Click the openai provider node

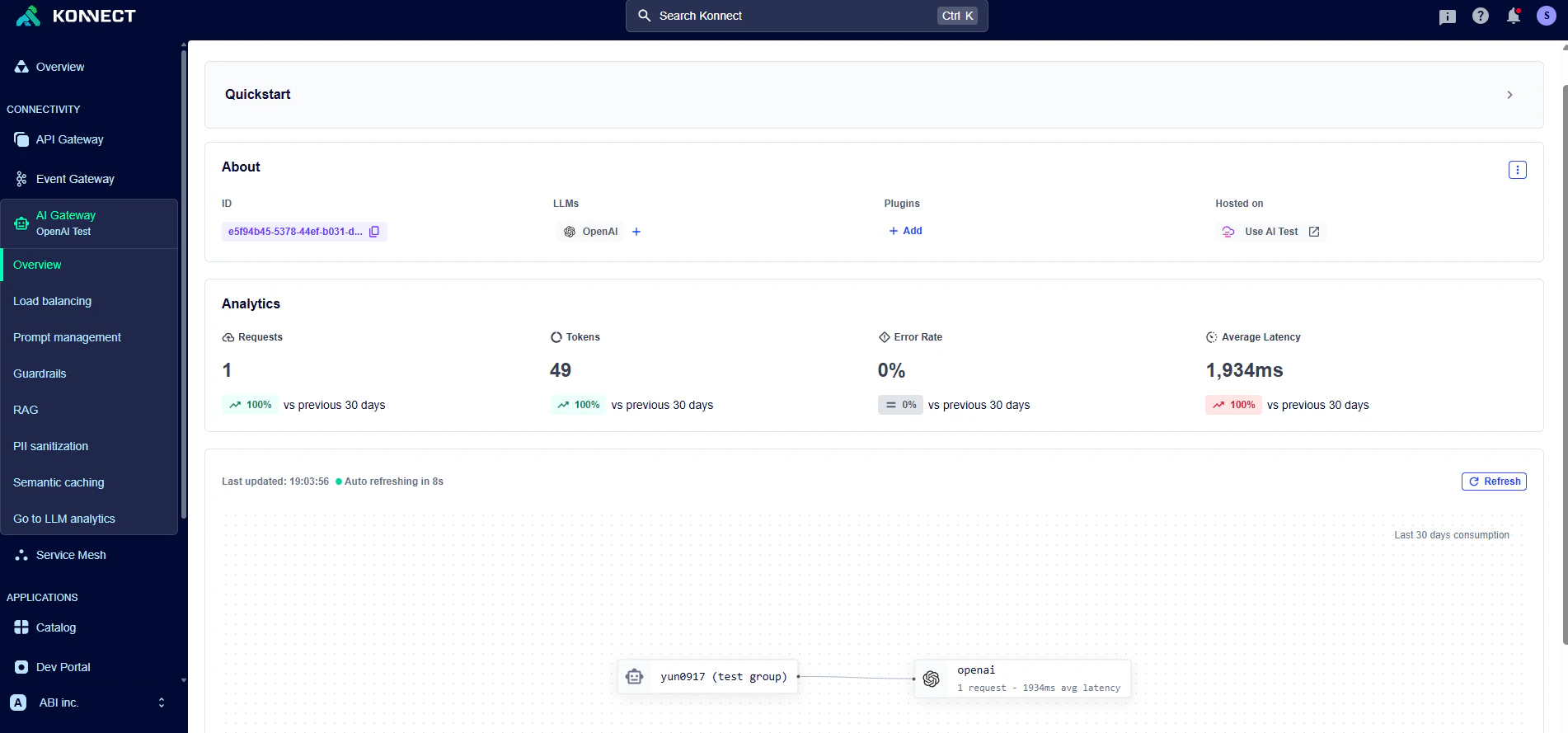coord(1022,679)
